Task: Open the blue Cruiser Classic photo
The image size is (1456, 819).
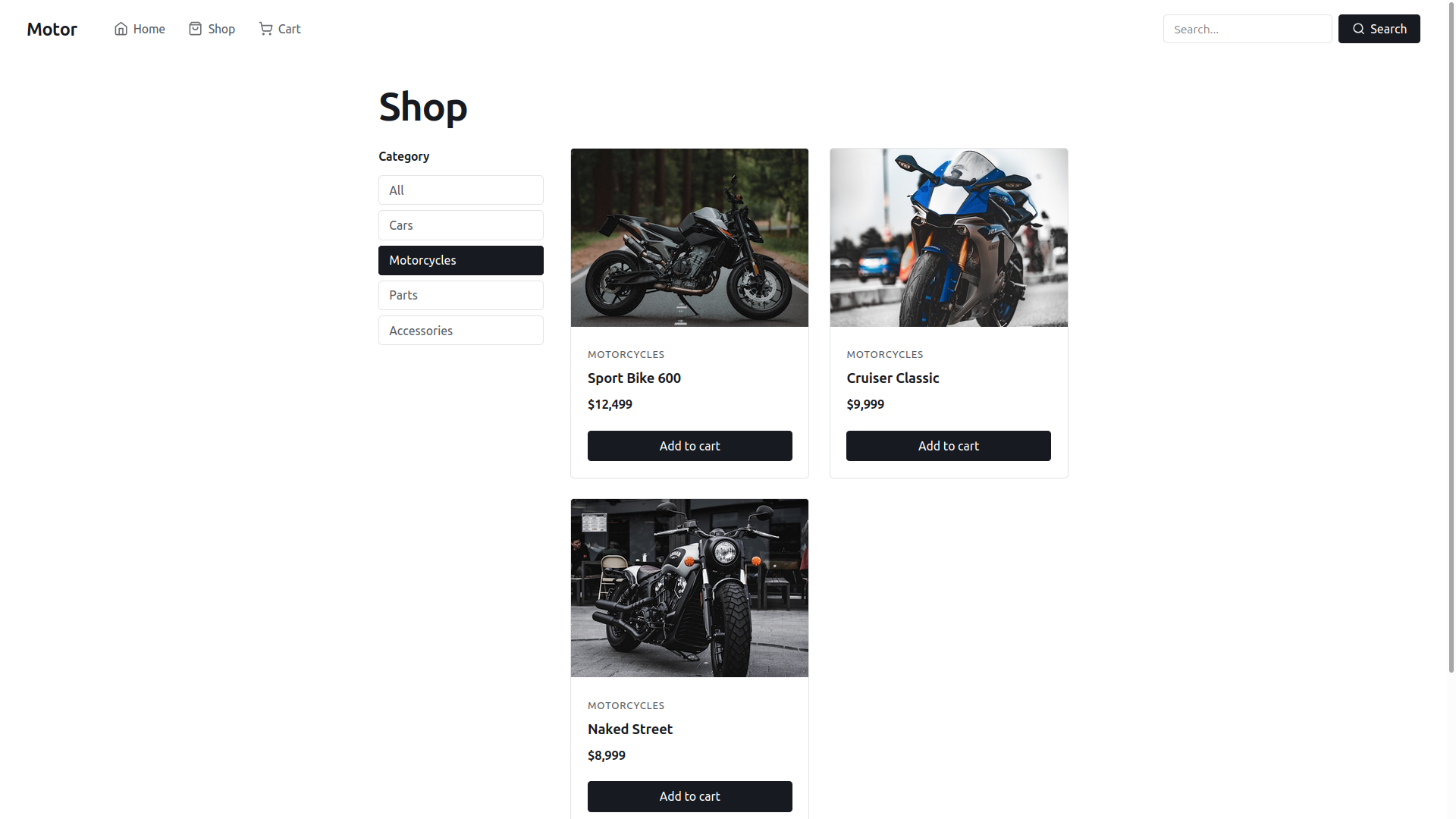Action: [948, 237]
